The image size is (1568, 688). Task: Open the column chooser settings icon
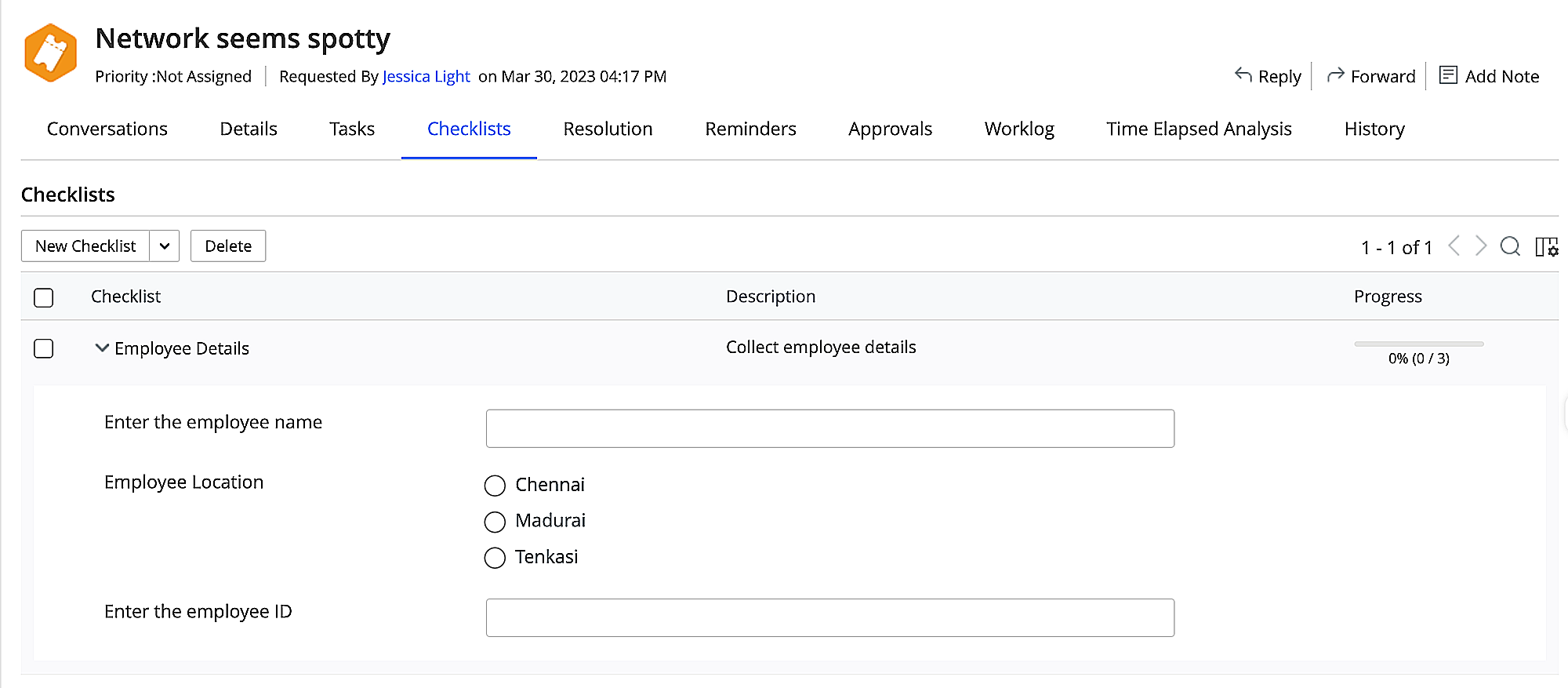(x=1546, y=247)
